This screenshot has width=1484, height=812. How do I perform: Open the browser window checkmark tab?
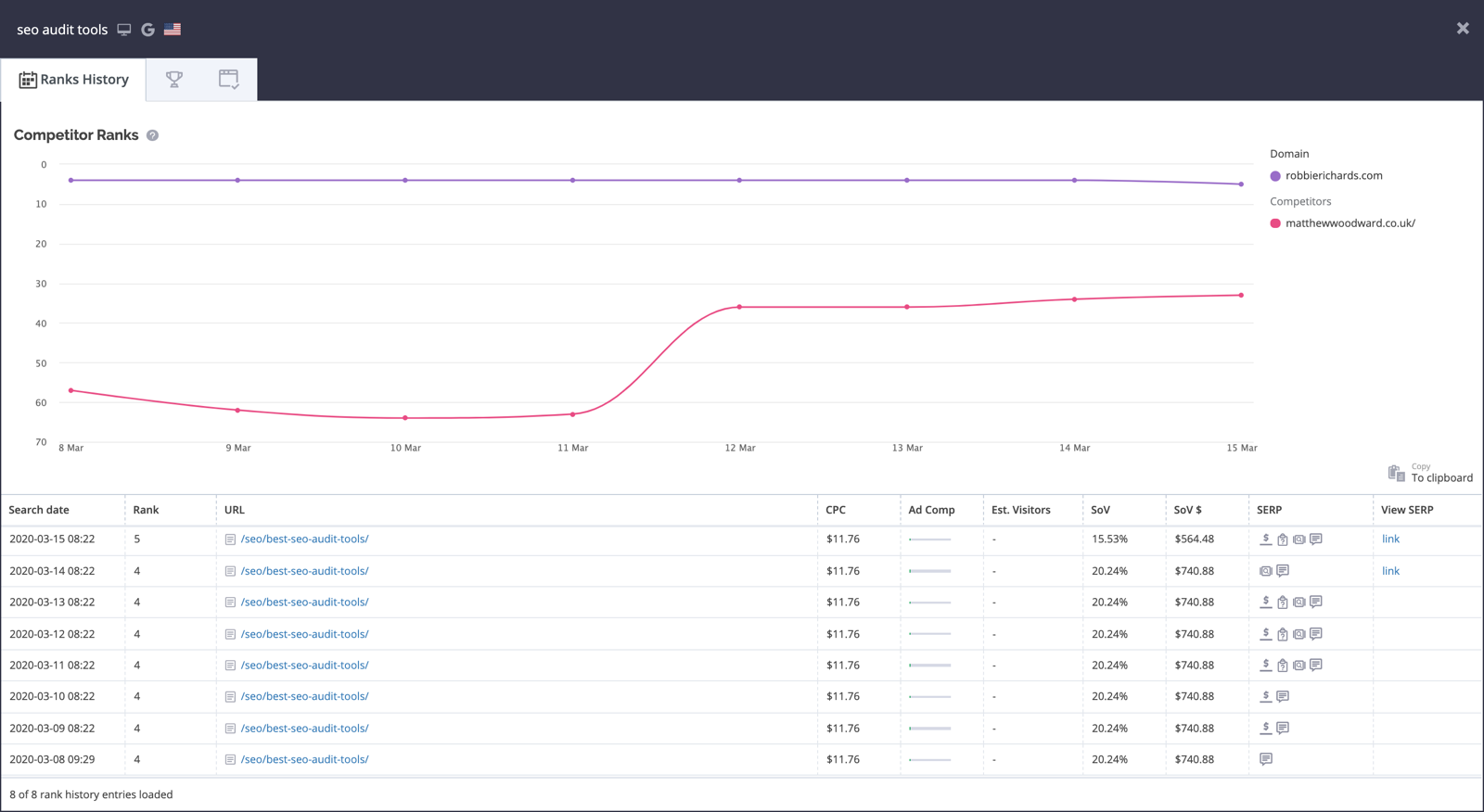pos(228,80)
